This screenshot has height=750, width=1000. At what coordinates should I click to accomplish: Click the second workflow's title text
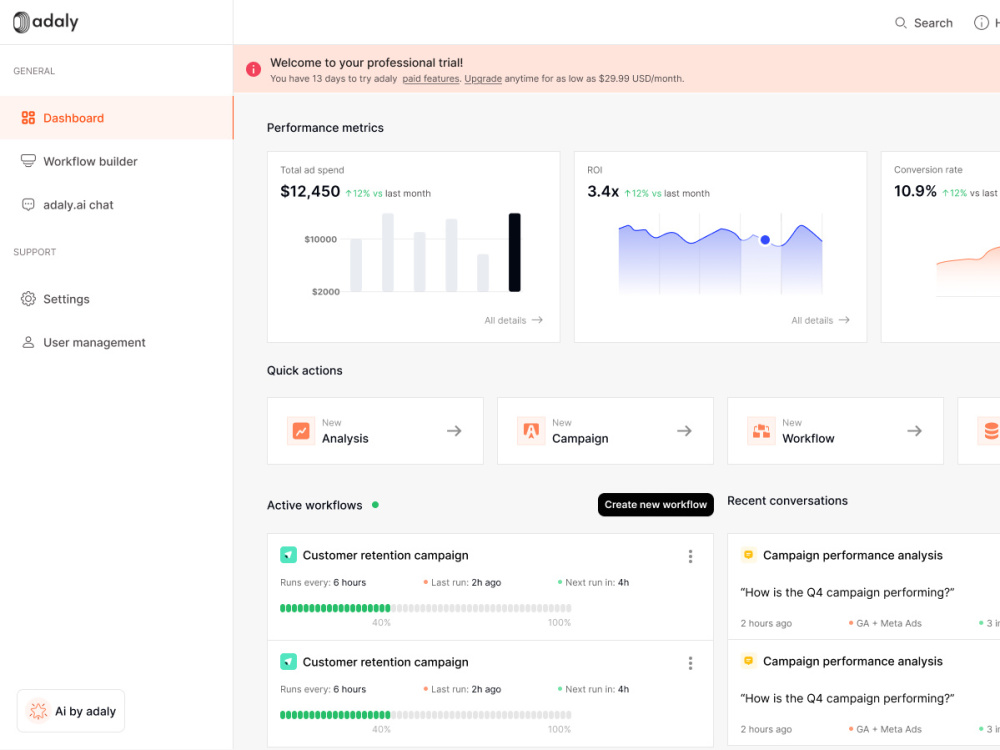(x=385, y=663)
